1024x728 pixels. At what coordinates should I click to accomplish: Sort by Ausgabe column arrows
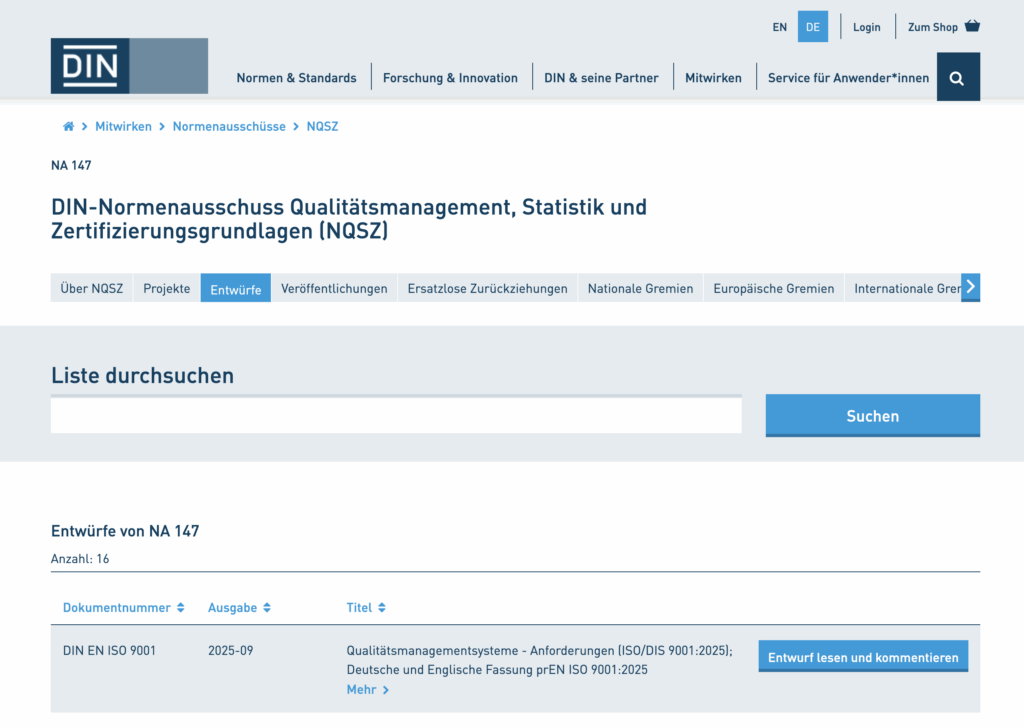(x=267, y=608)
